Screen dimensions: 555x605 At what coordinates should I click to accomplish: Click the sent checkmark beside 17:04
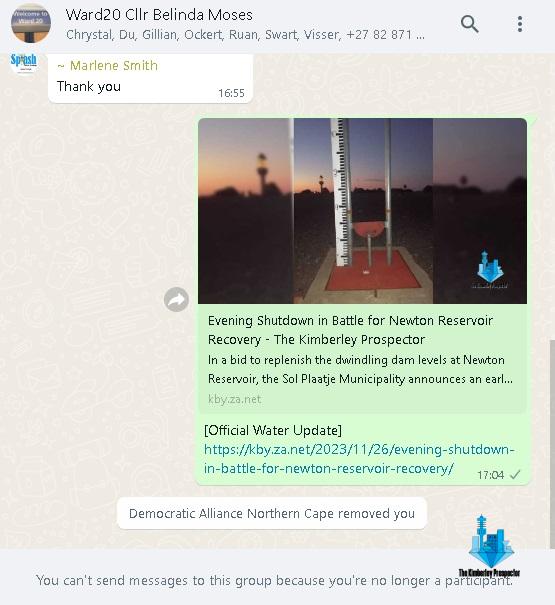click(515, 475)
